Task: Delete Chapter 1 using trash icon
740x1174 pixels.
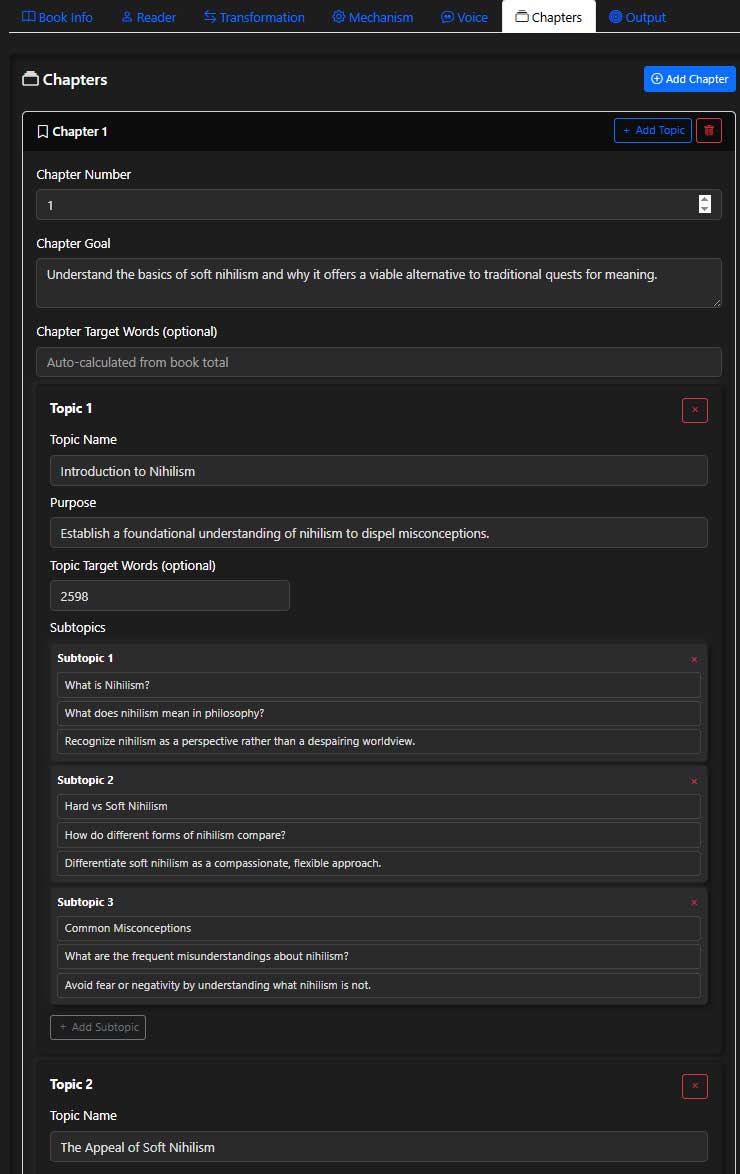Action: (709, 131)
